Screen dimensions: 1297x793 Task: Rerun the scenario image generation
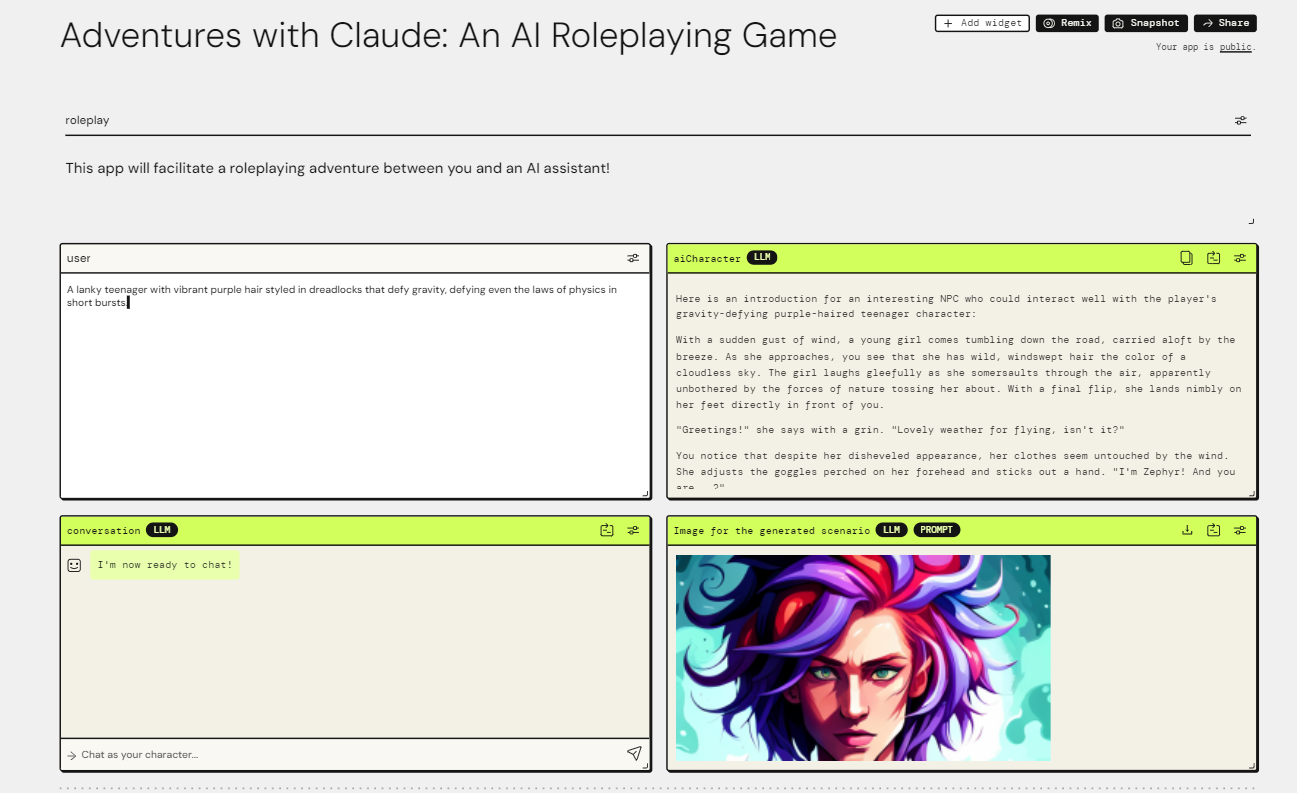(x=1213, y=530)
